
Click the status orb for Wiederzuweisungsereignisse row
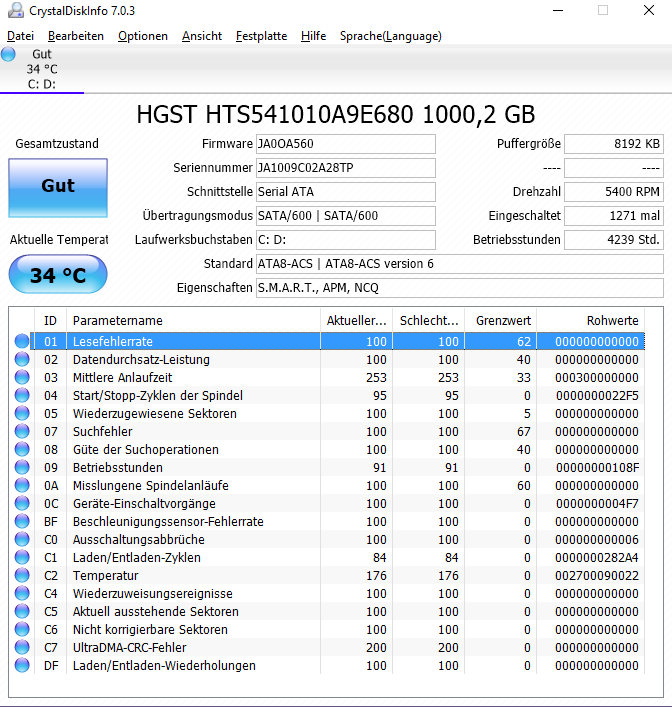pos(22,593)
